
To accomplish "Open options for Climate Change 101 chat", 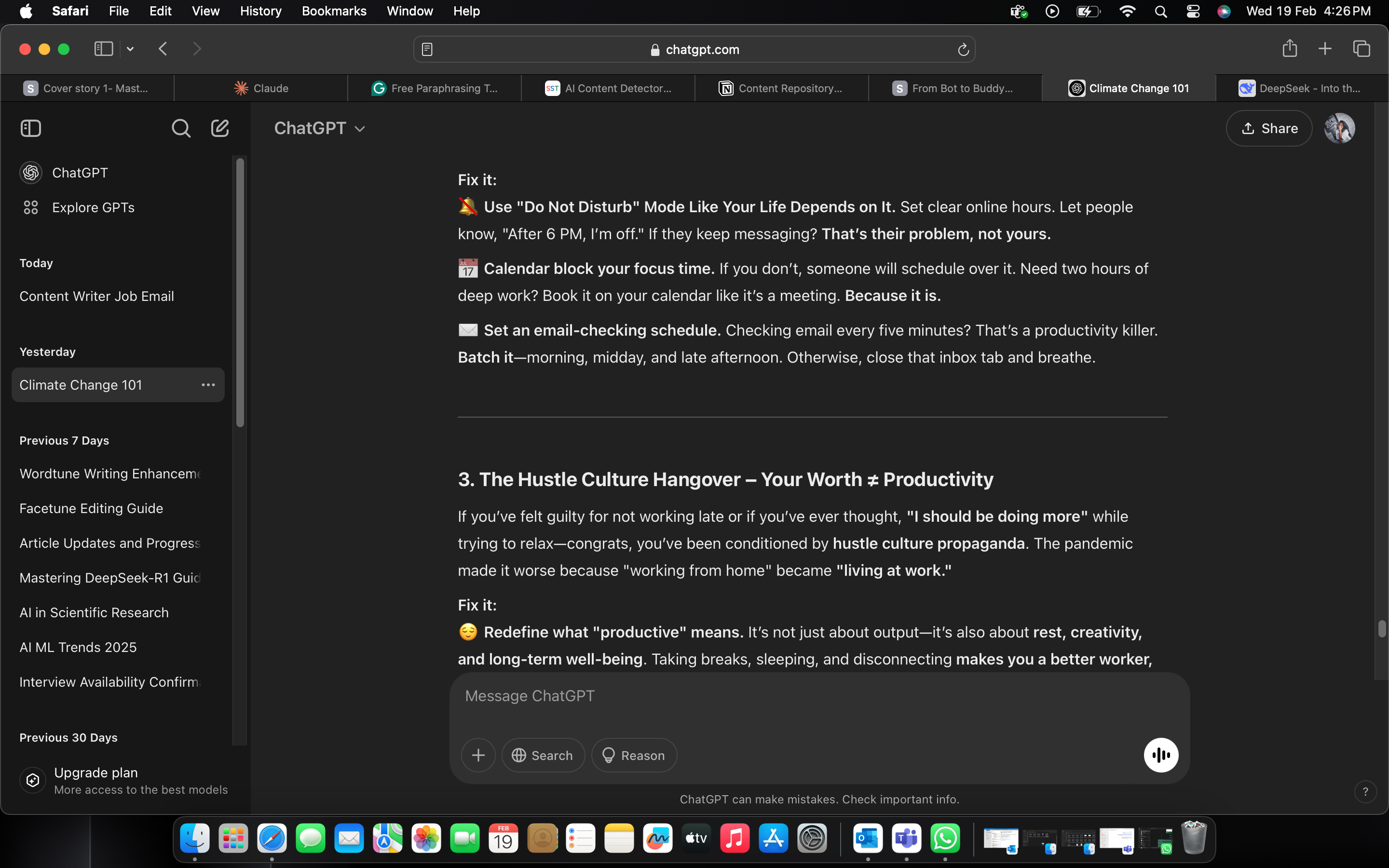I will tap(208, 385).
